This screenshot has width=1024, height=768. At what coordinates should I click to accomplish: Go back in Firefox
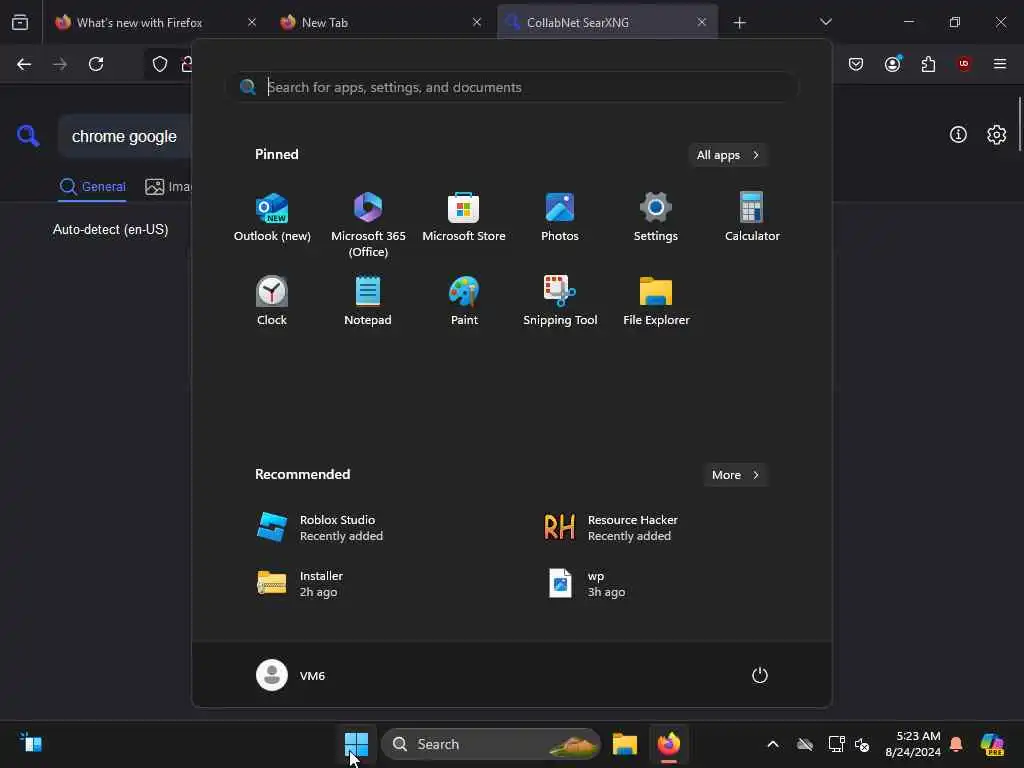click(24, 64)
